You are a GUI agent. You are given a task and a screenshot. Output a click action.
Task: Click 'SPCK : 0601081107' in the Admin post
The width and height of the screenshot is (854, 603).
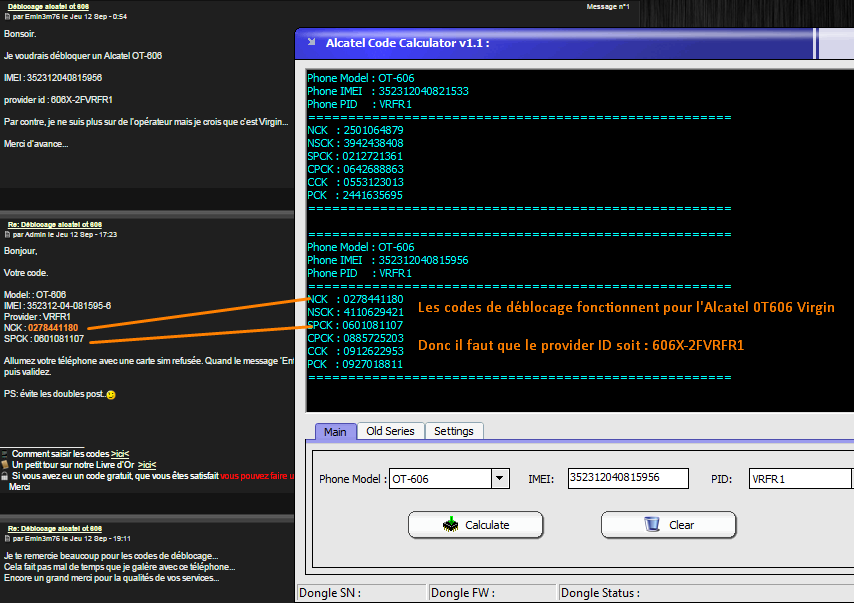coord(44,338)
